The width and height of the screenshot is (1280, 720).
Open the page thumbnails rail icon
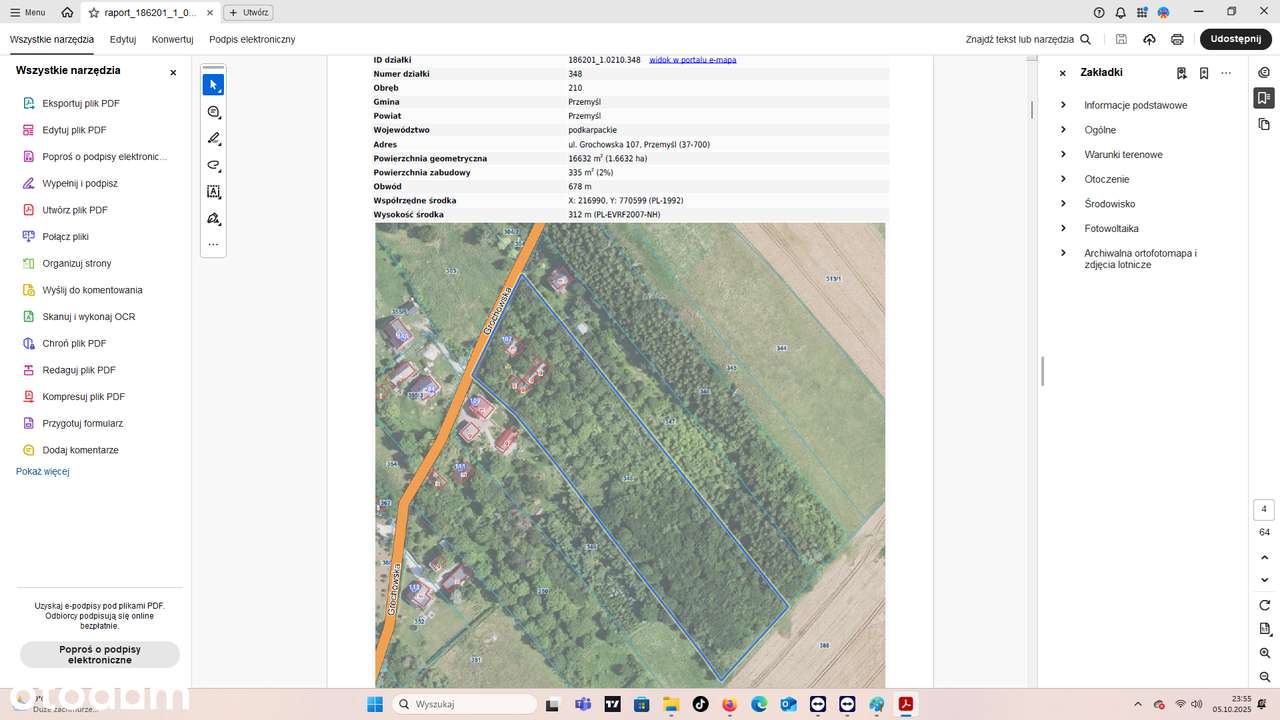pos(1264,124)
